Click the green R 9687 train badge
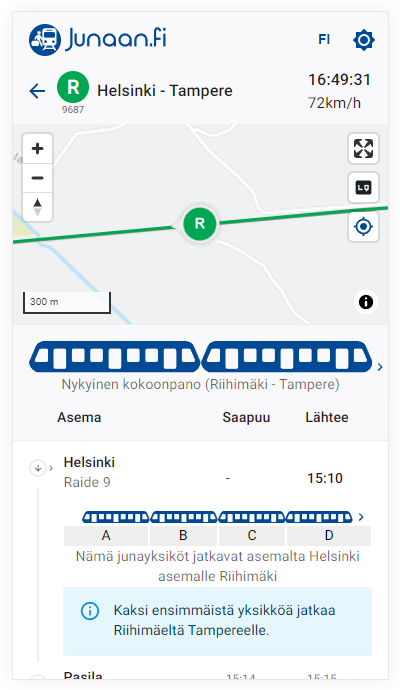The height and width of the screenshot is (690, 400). point(73,92)
